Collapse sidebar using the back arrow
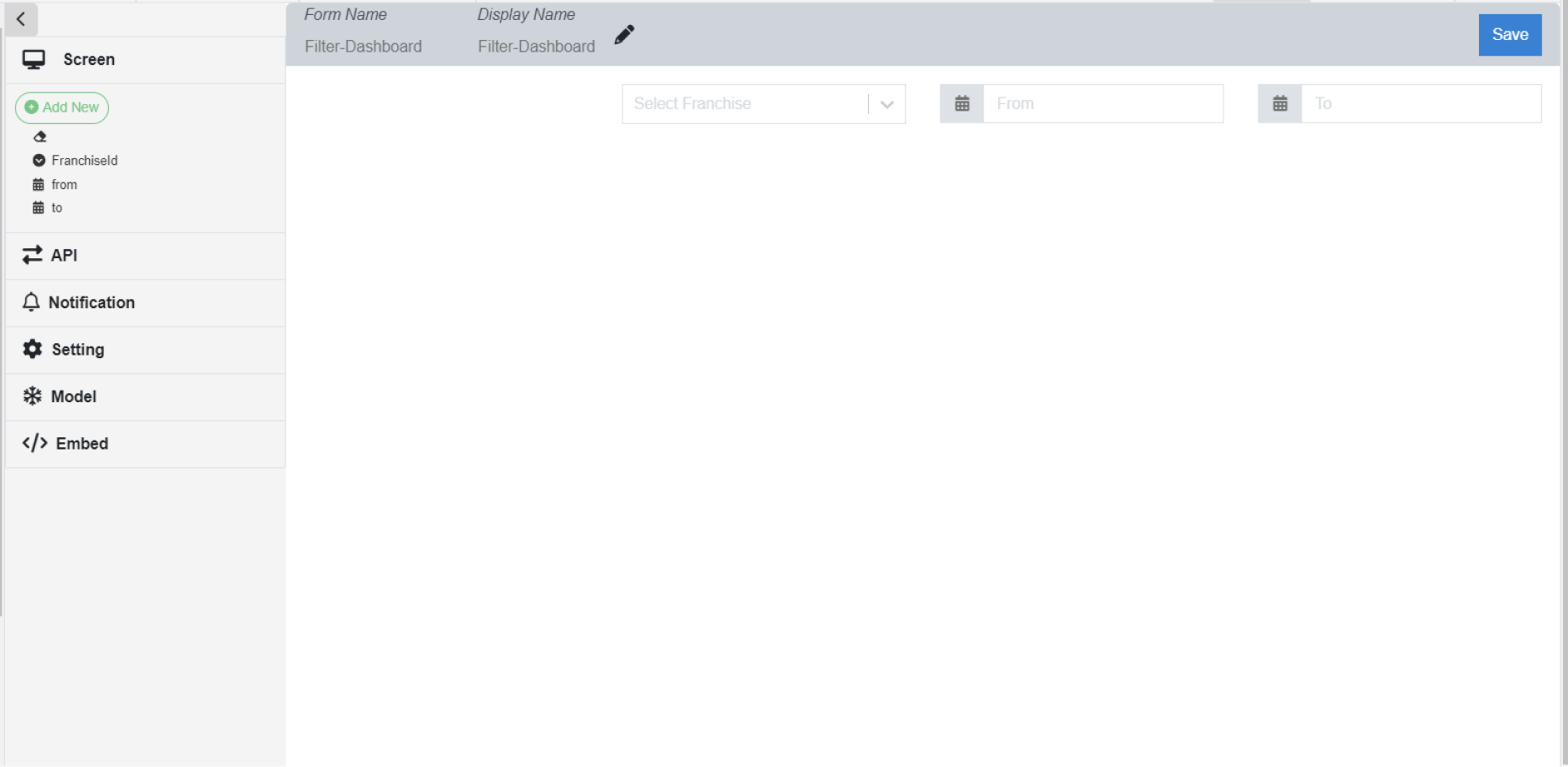This screenshot has width=1568, height=767. coord(21,19)
